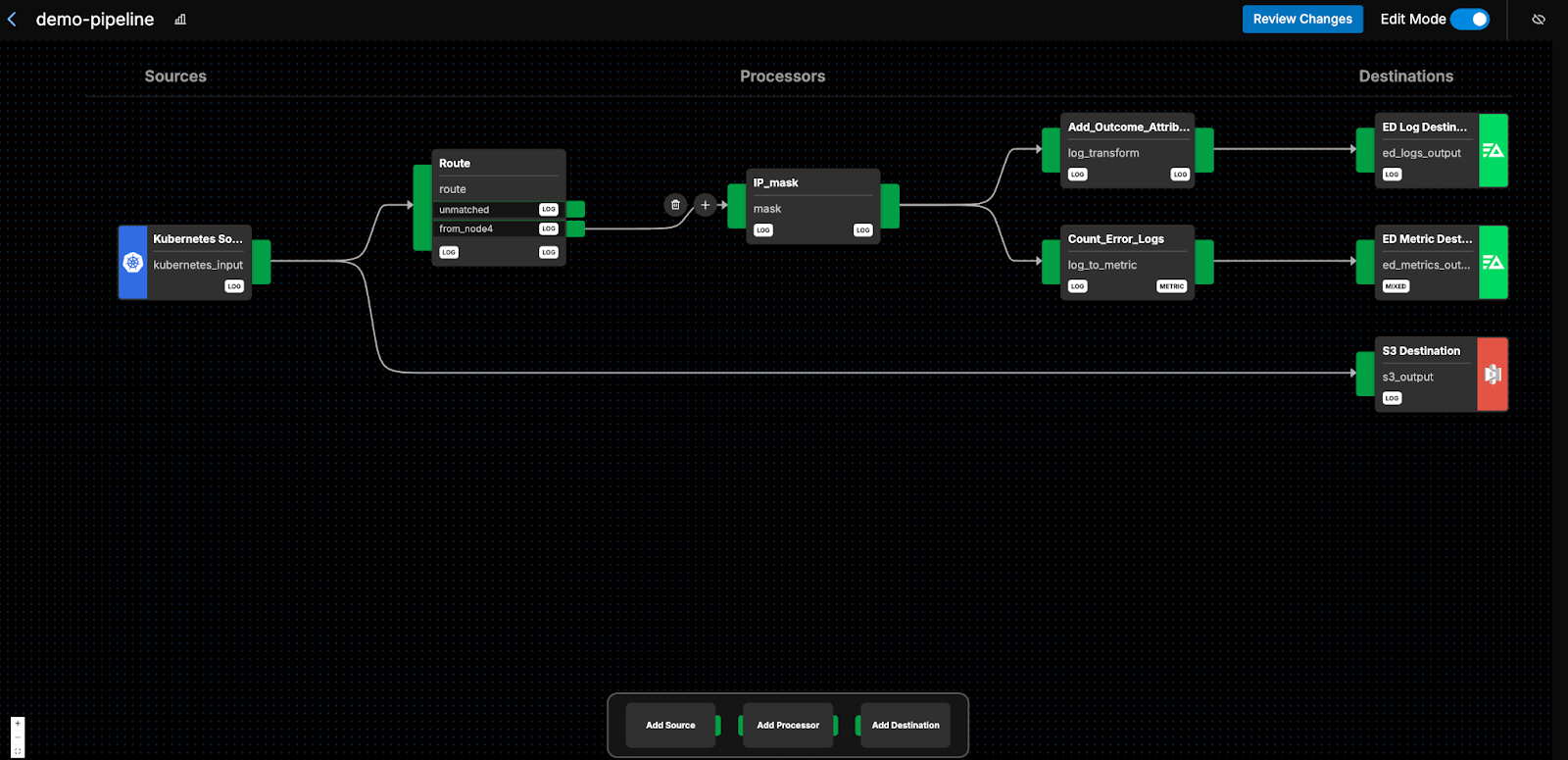Toggle the crossed-eye visibility icon
The height and width of the screenshot is (760, 1568).
[x=1539, y=20]
